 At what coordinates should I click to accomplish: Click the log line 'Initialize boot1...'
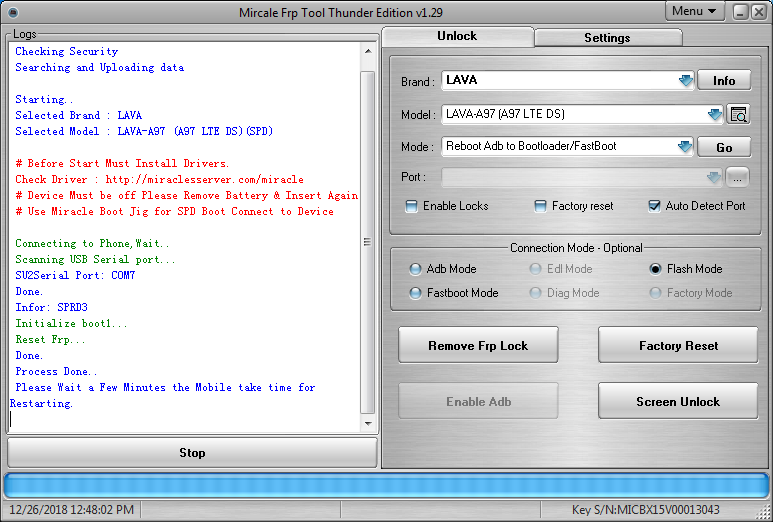[71, 323]
